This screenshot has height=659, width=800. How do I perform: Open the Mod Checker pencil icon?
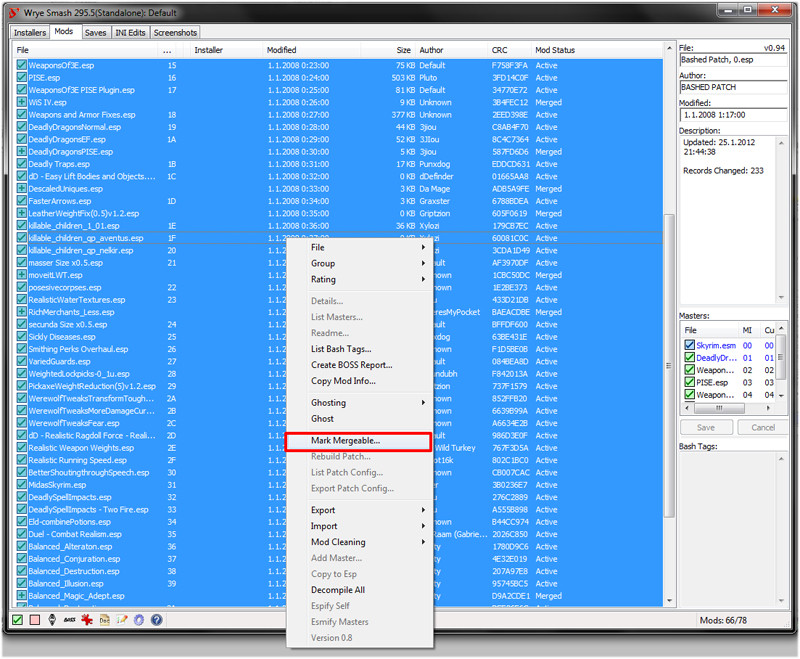pos(122,620)
